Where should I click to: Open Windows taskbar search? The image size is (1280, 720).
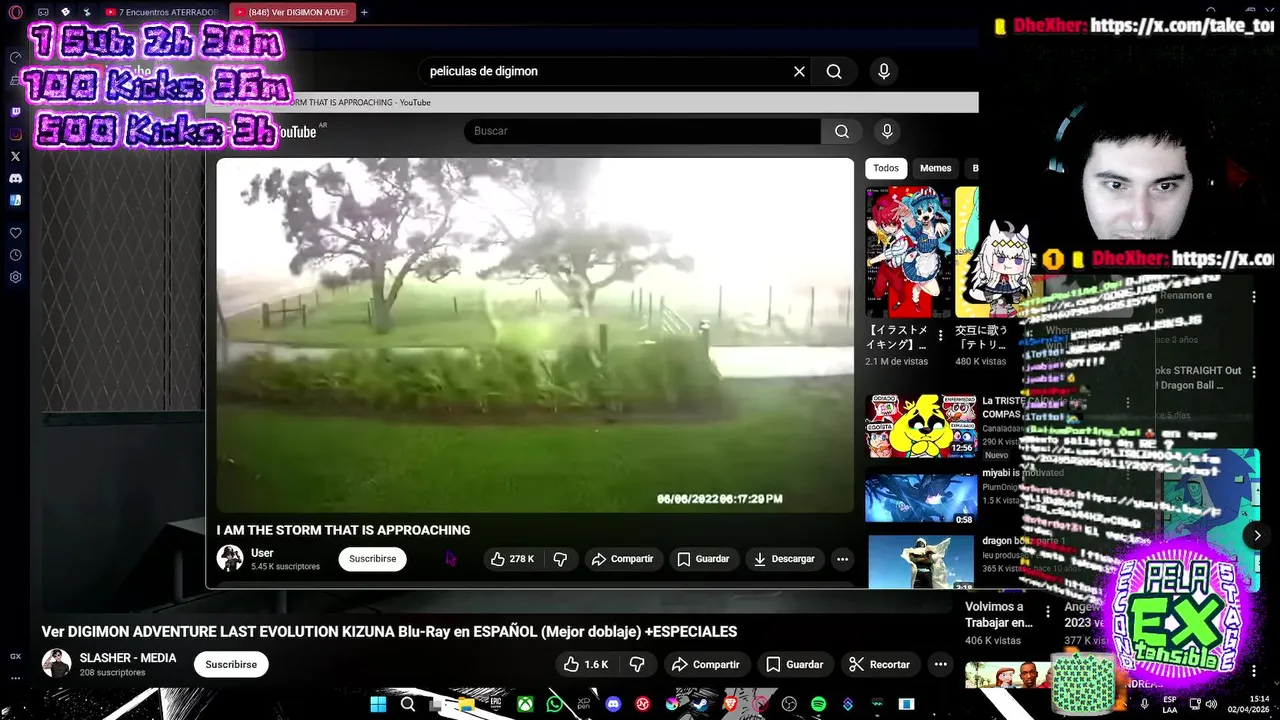point(408,704)
